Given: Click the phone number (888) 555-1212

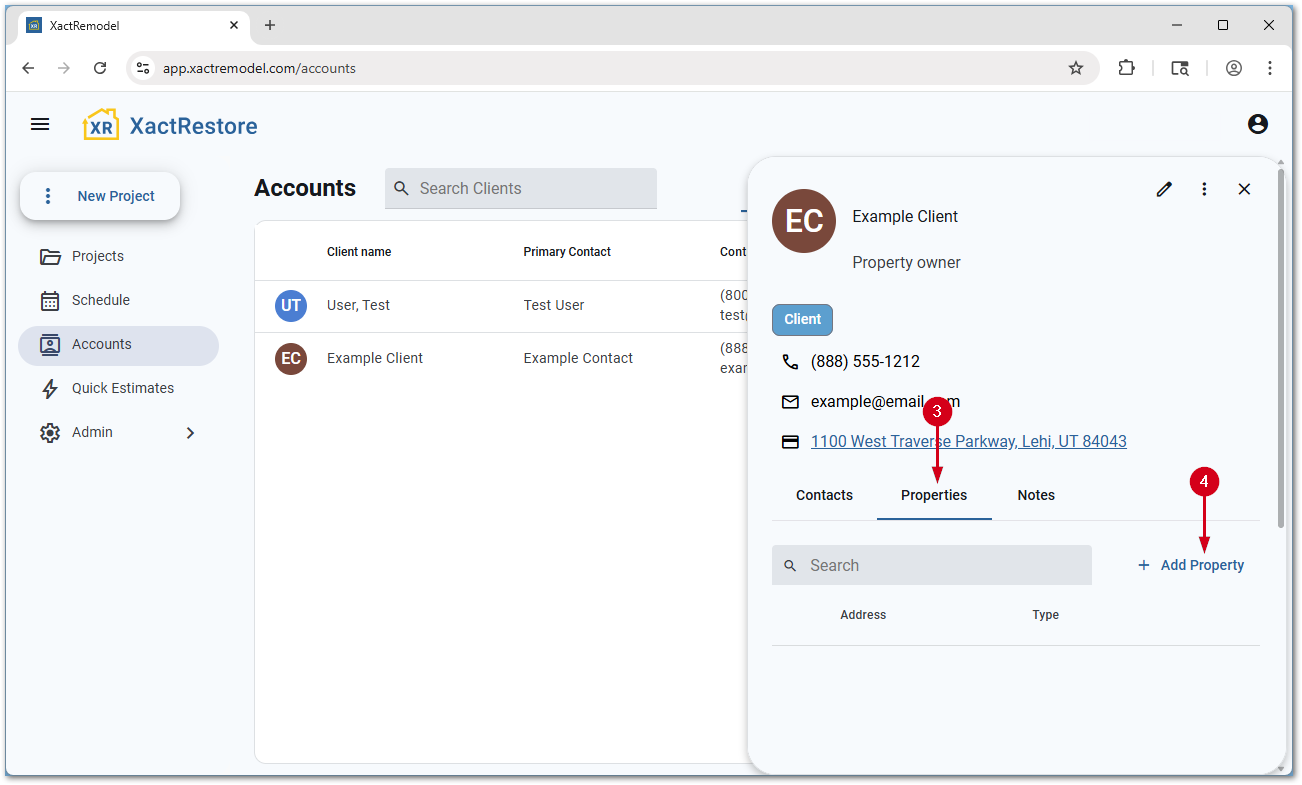Looking at the screenshot, I should [x=865, y=362].
